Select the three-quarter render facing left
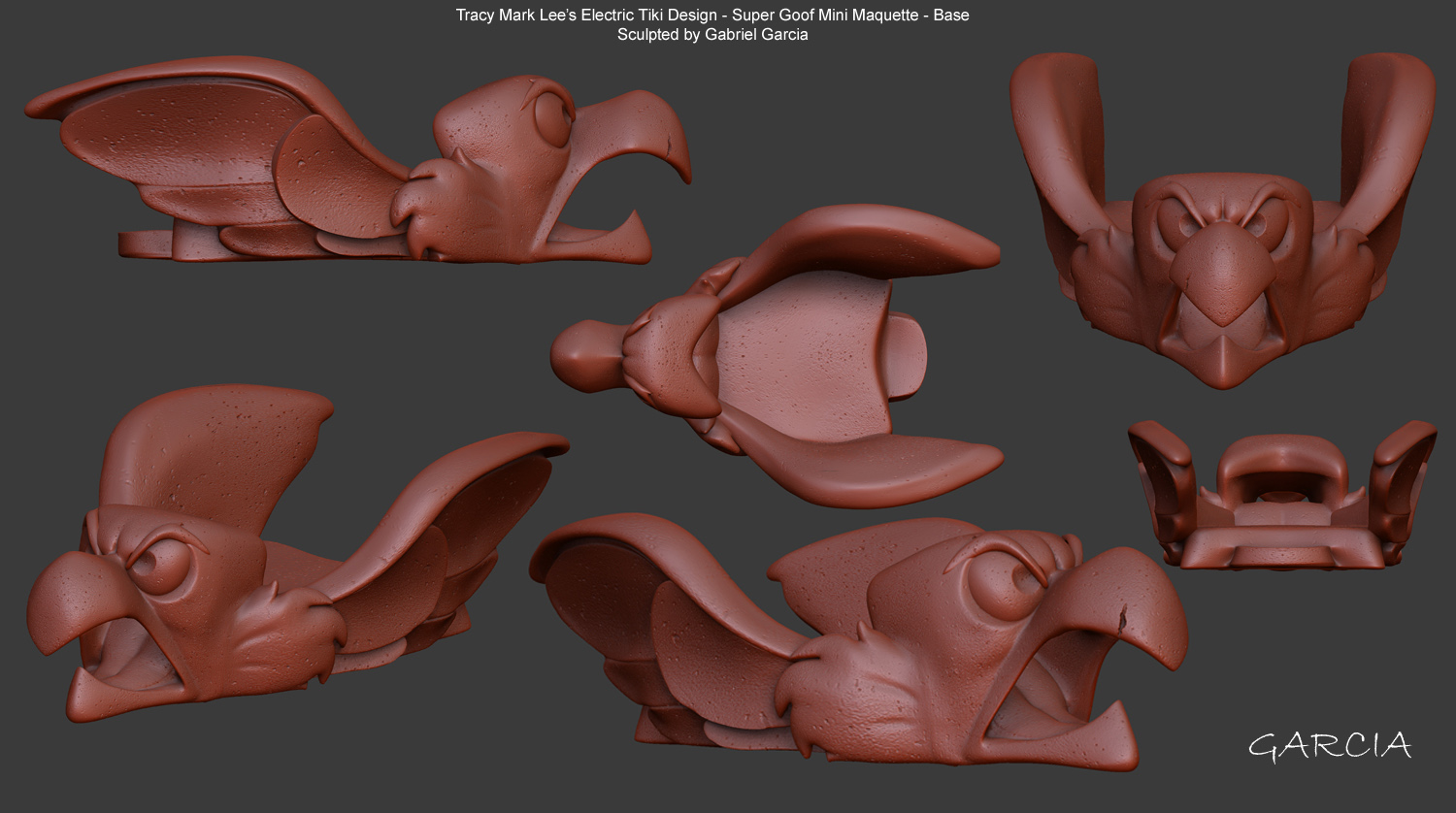Screen dimensions: 1456x813 pyautogui.click(x=297, y=554)
